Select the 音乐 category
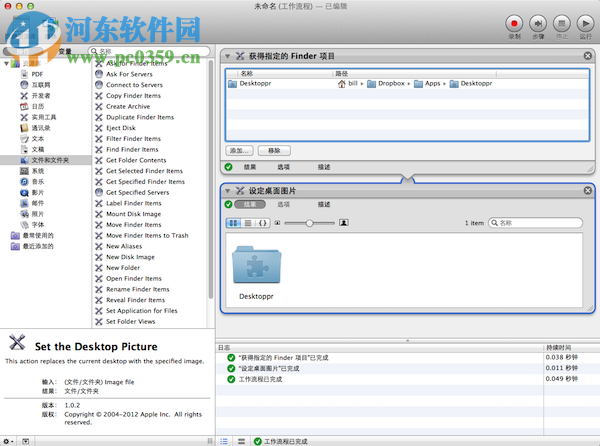Viewport: 600px width, 446px height. coord(32,181)
